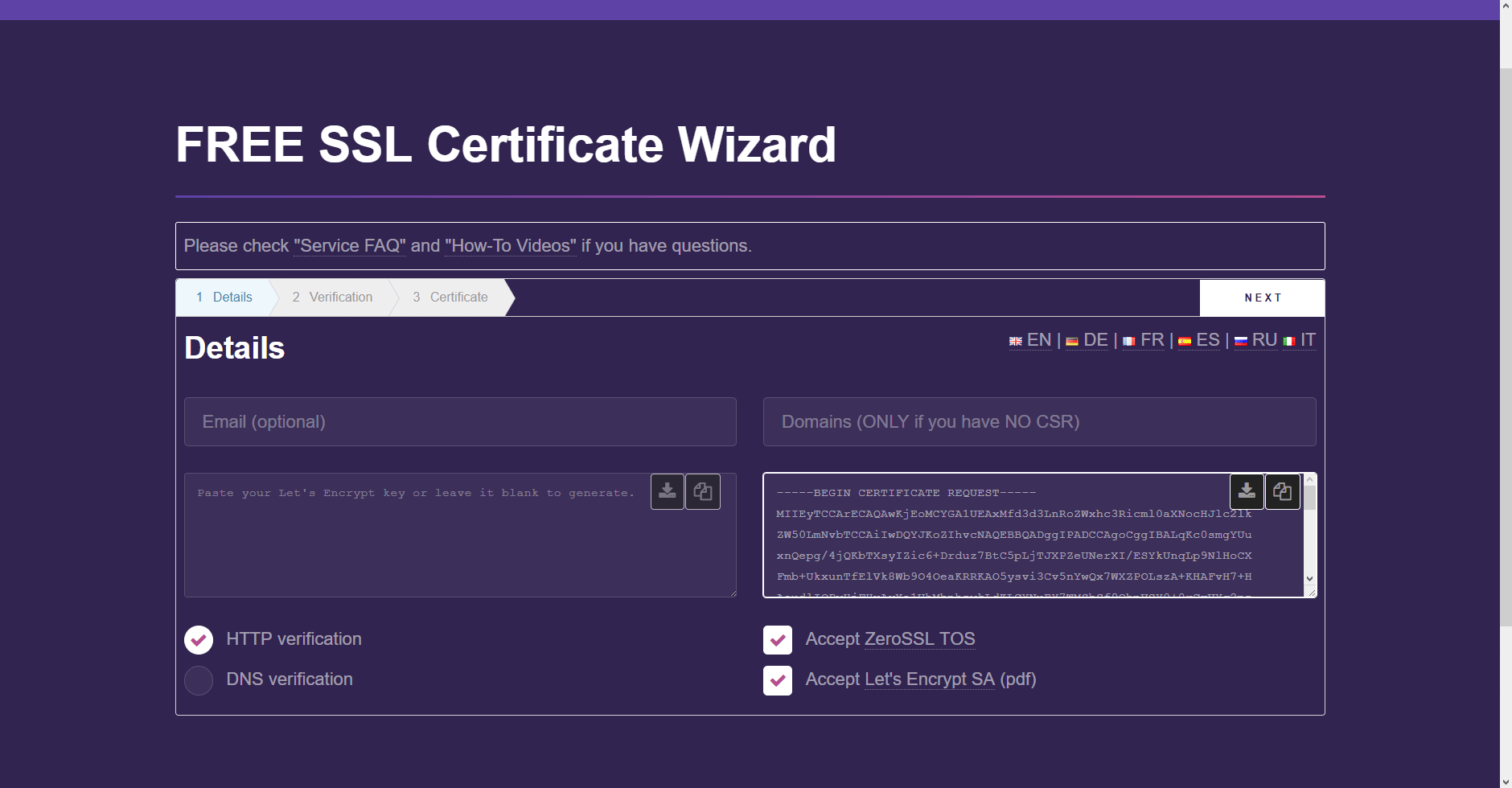Switch language to ES
The width and height of the screenshot is (1512, 788).
click(x=1199, y=340)
